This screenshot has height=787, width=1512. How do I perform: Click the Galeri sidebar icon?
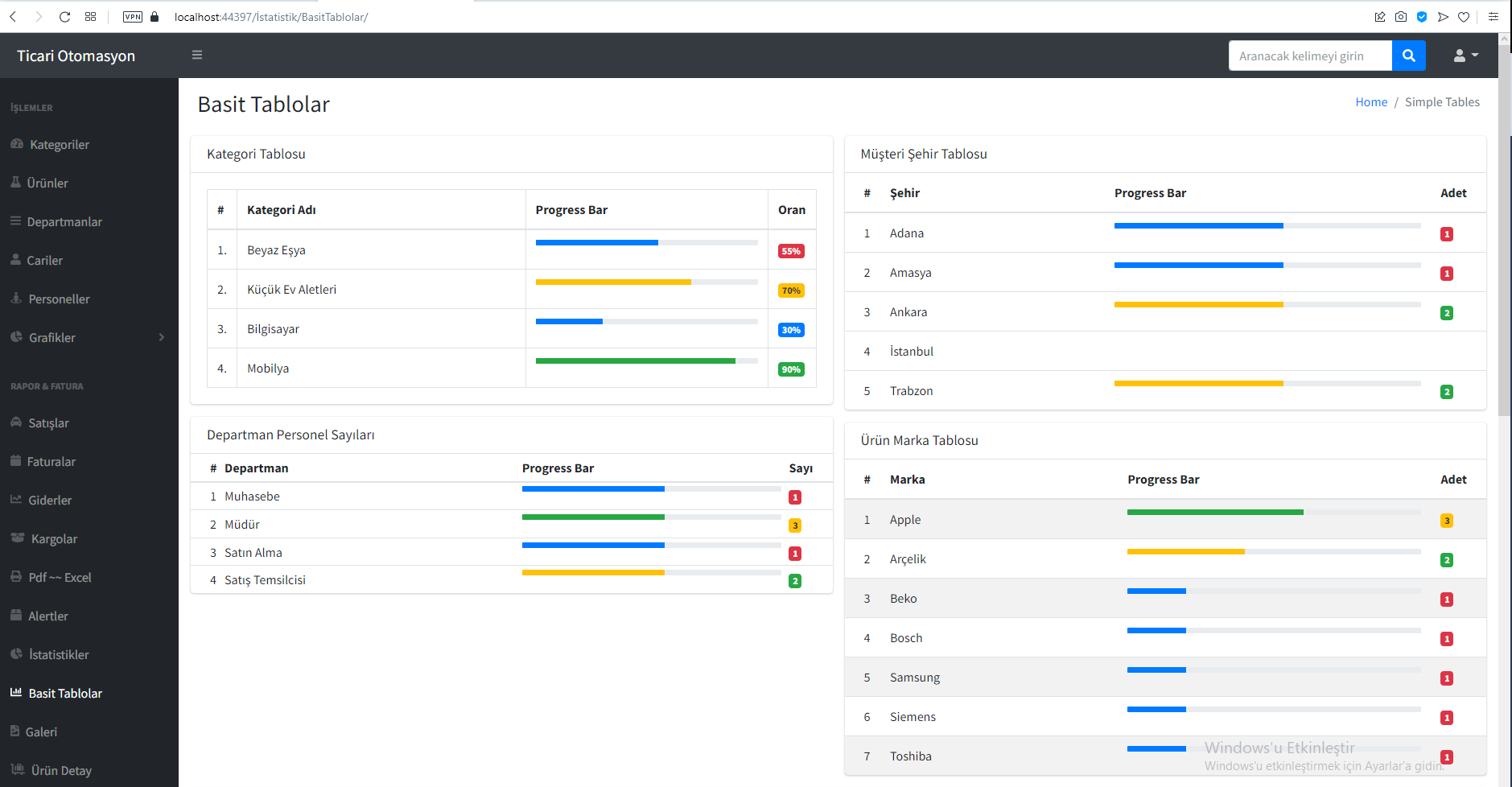pyautogui.click(x=14, y=731)
